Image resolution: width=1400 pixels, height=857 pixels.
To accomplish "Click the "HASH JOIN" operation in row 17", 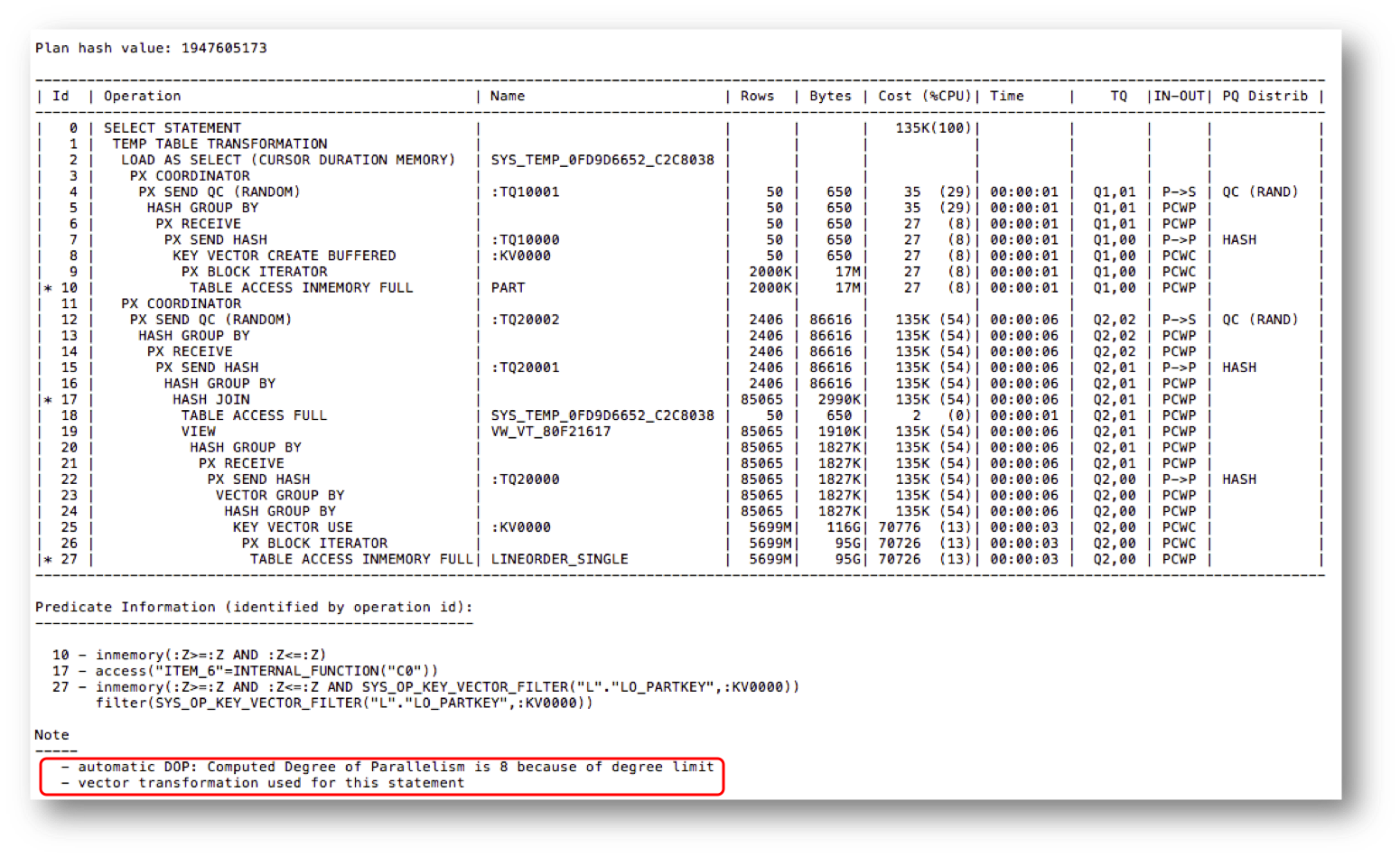I will click(x=211, y=399).
